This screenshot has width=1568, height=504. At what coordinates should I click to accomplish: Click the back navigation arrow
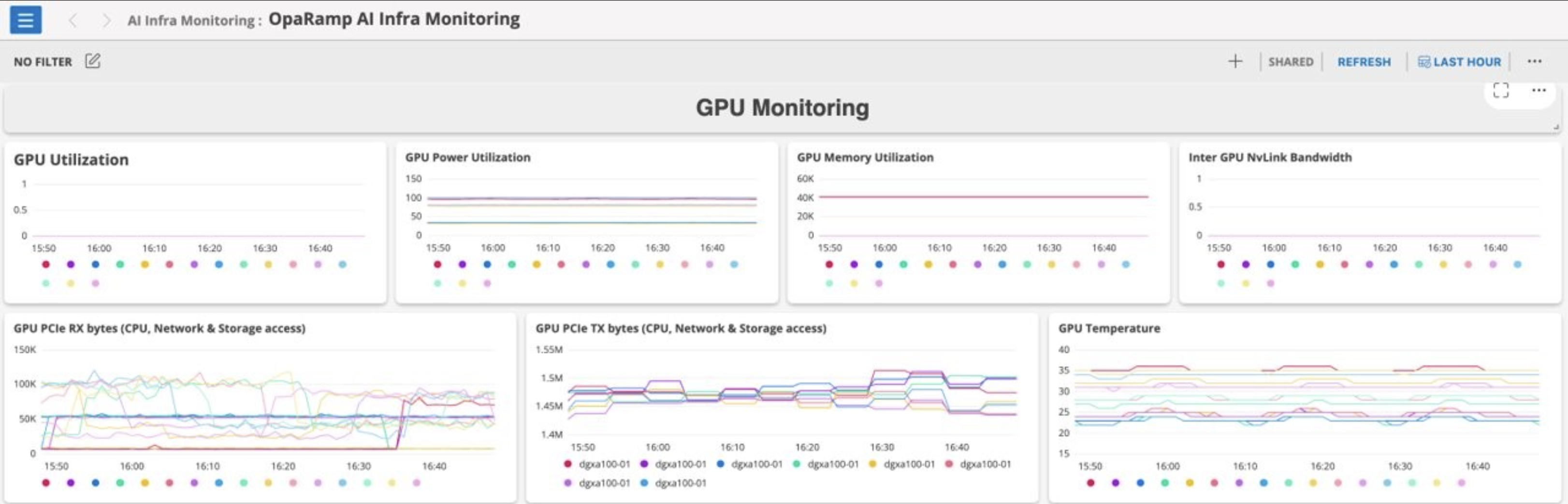[x=73, y=19]
